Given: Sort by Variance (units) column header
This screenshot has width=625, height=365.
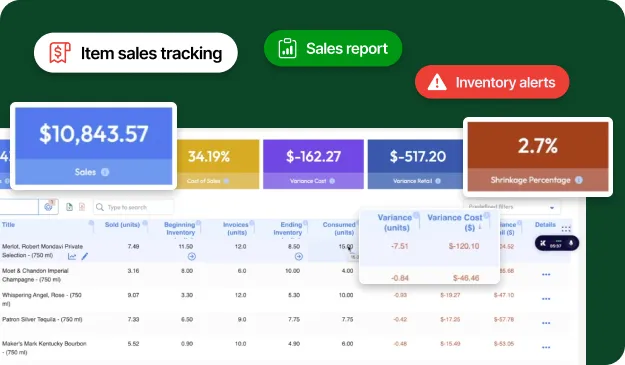Looking at the screenshot, I should point(395,222).
